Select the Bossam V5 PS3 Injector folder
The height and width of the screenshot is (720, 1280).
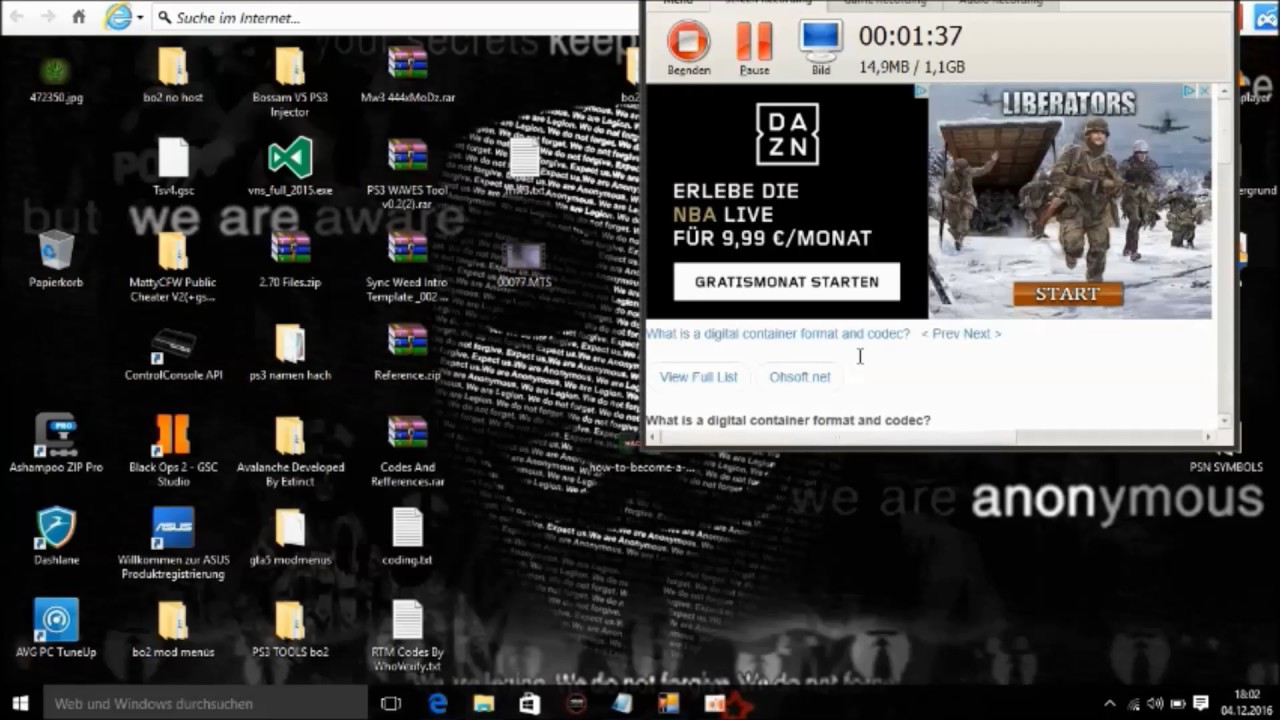tap(290, 83)
